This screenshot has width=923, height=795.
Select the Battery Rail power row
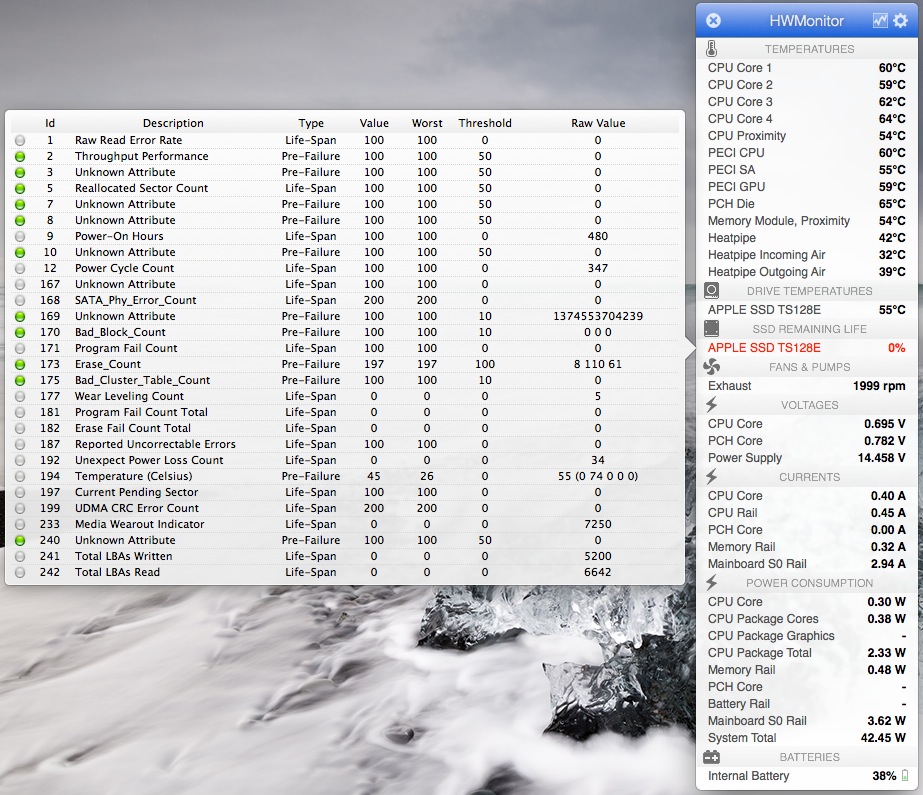[x=806, y=704]
